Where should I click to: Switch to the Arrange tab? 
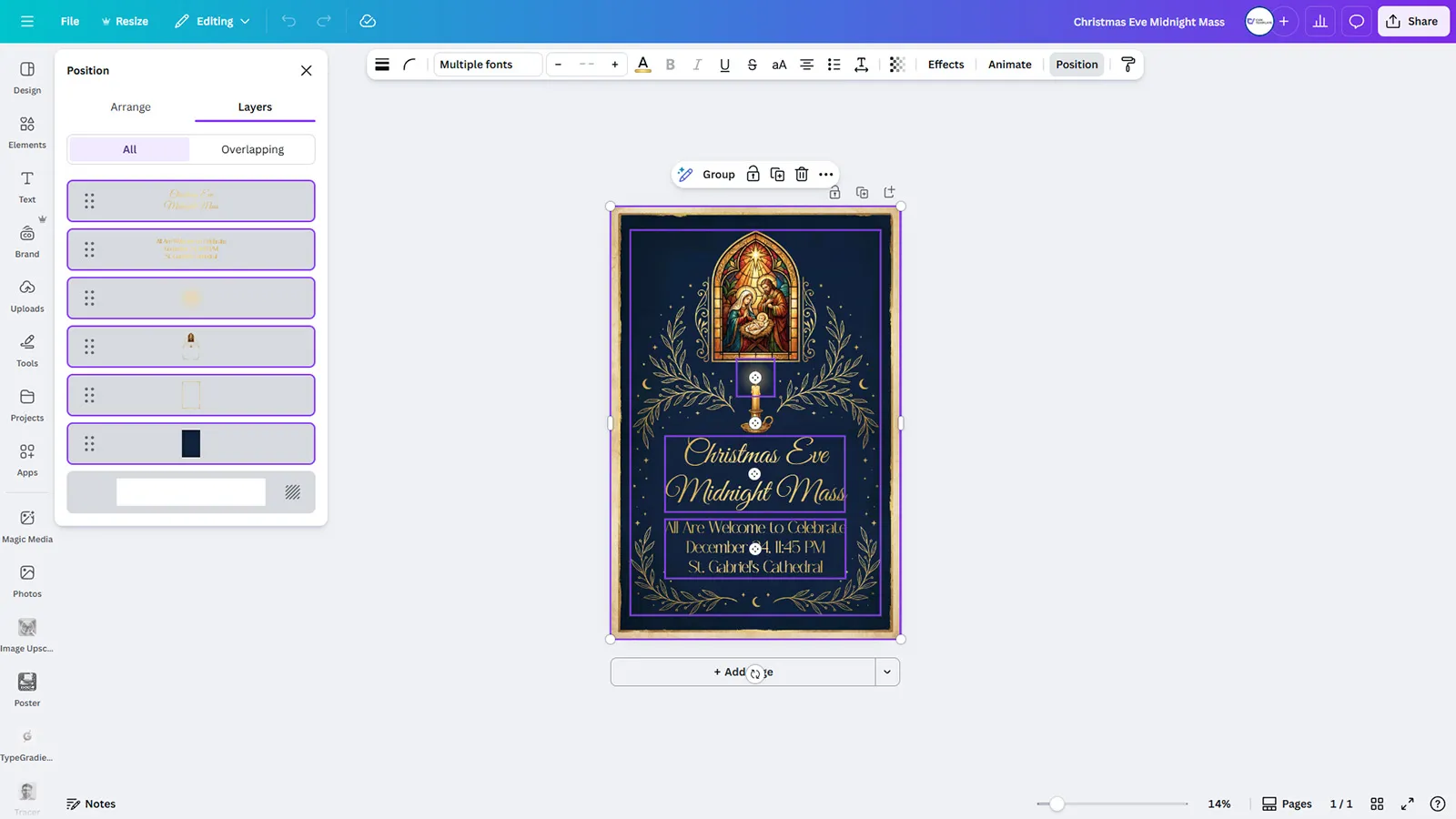[130, 106]
